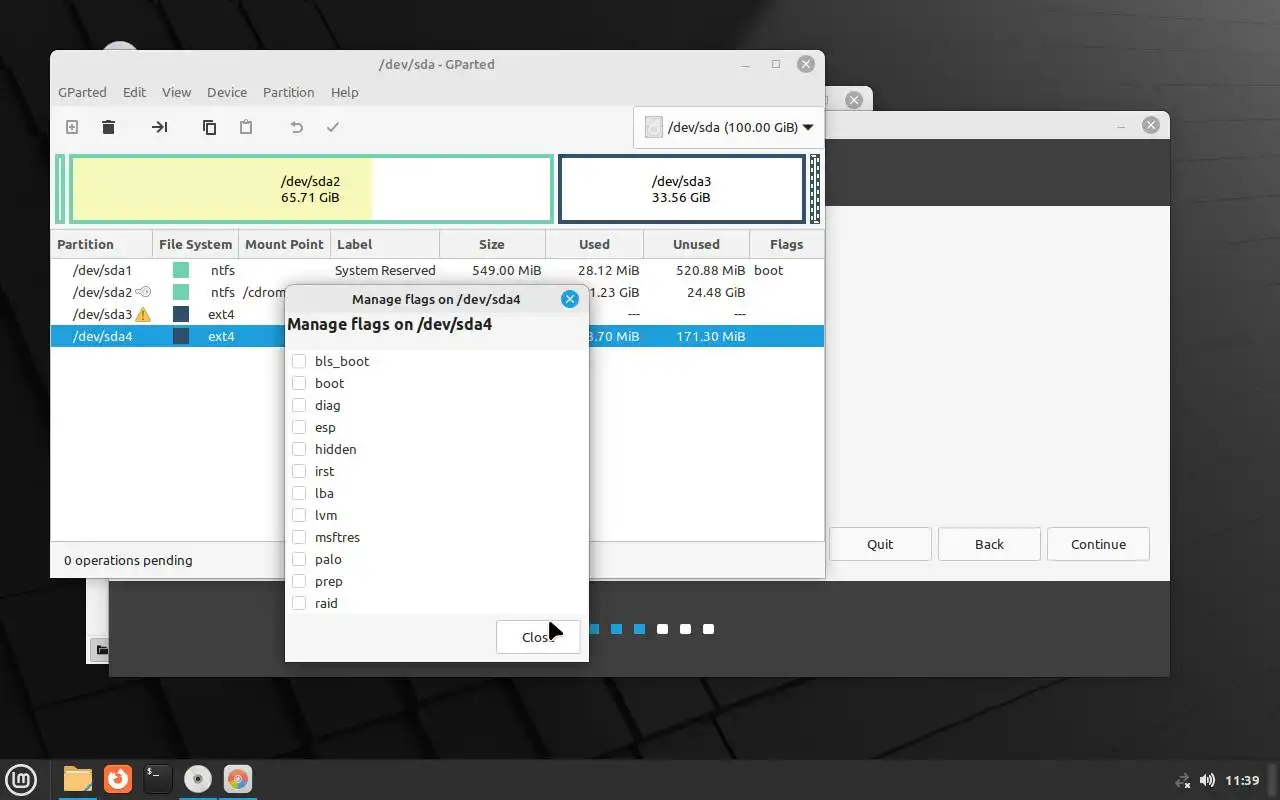Image resolution: width=1280 pixels, height=800 pixels.
Task: Click the Used column header
Action: tap(594, 244)
